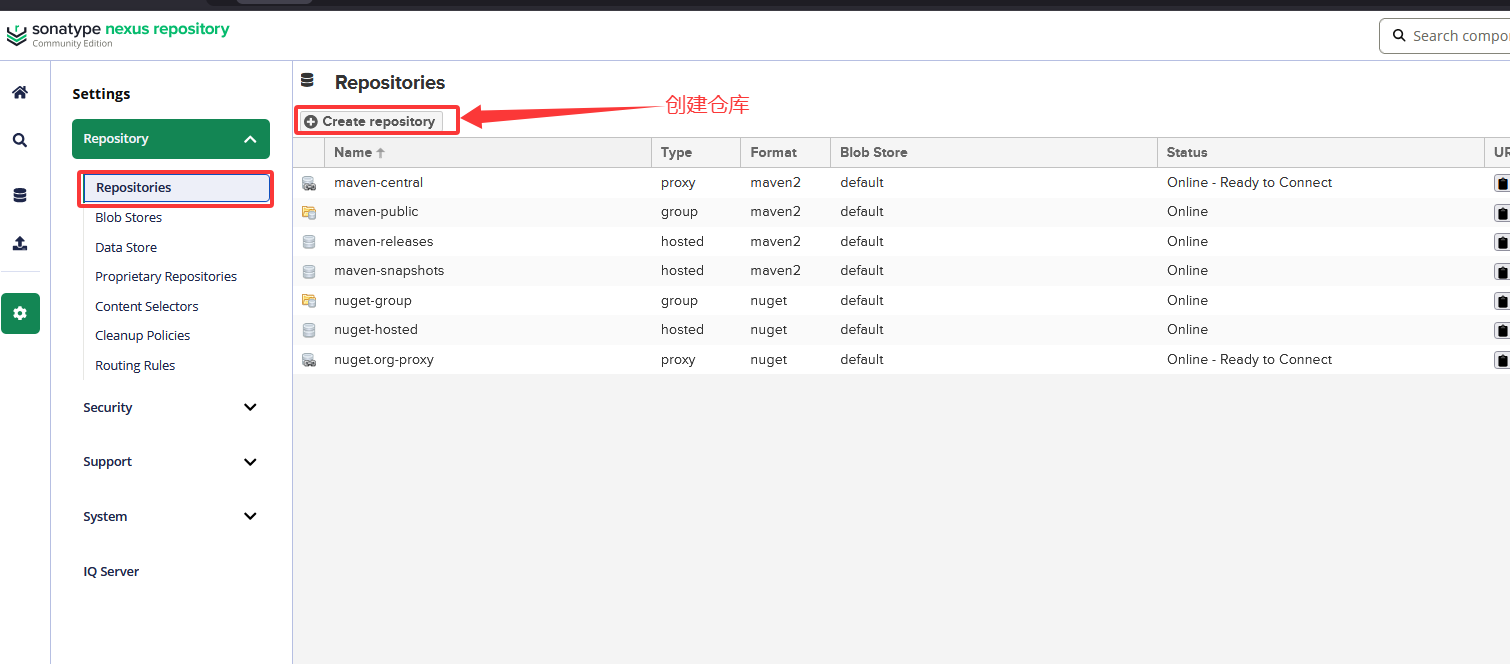Viewport: 1510px width, 664px height.
Task: Select Repositories in settings menu
Action: coord(175,188)
